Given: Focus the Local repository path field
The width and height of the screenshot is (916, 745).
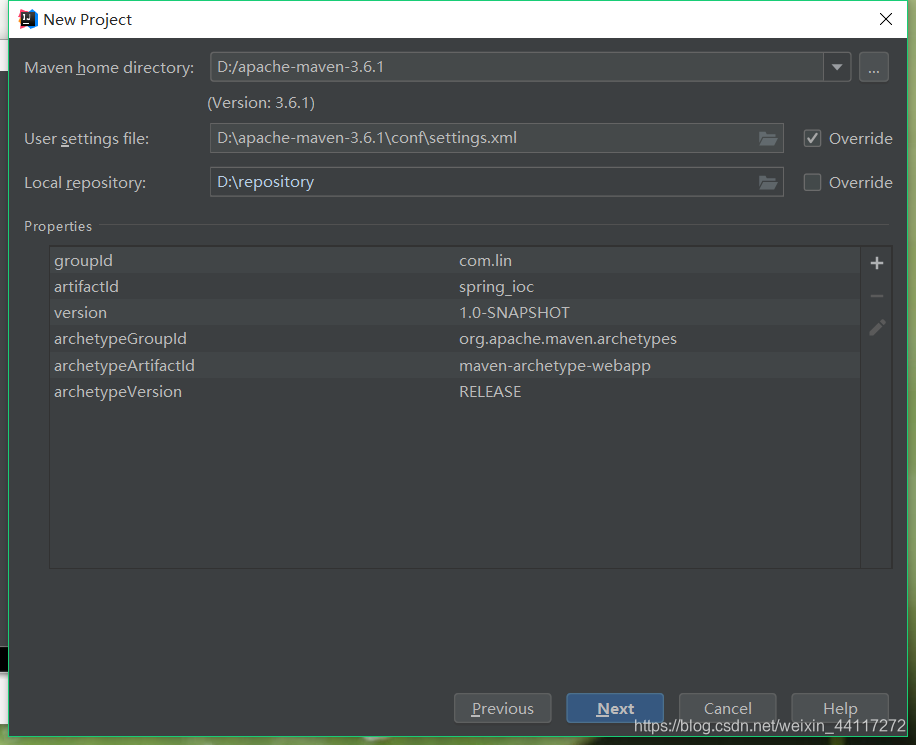Looking at the screenshot, I should click(x=497, y=182).
